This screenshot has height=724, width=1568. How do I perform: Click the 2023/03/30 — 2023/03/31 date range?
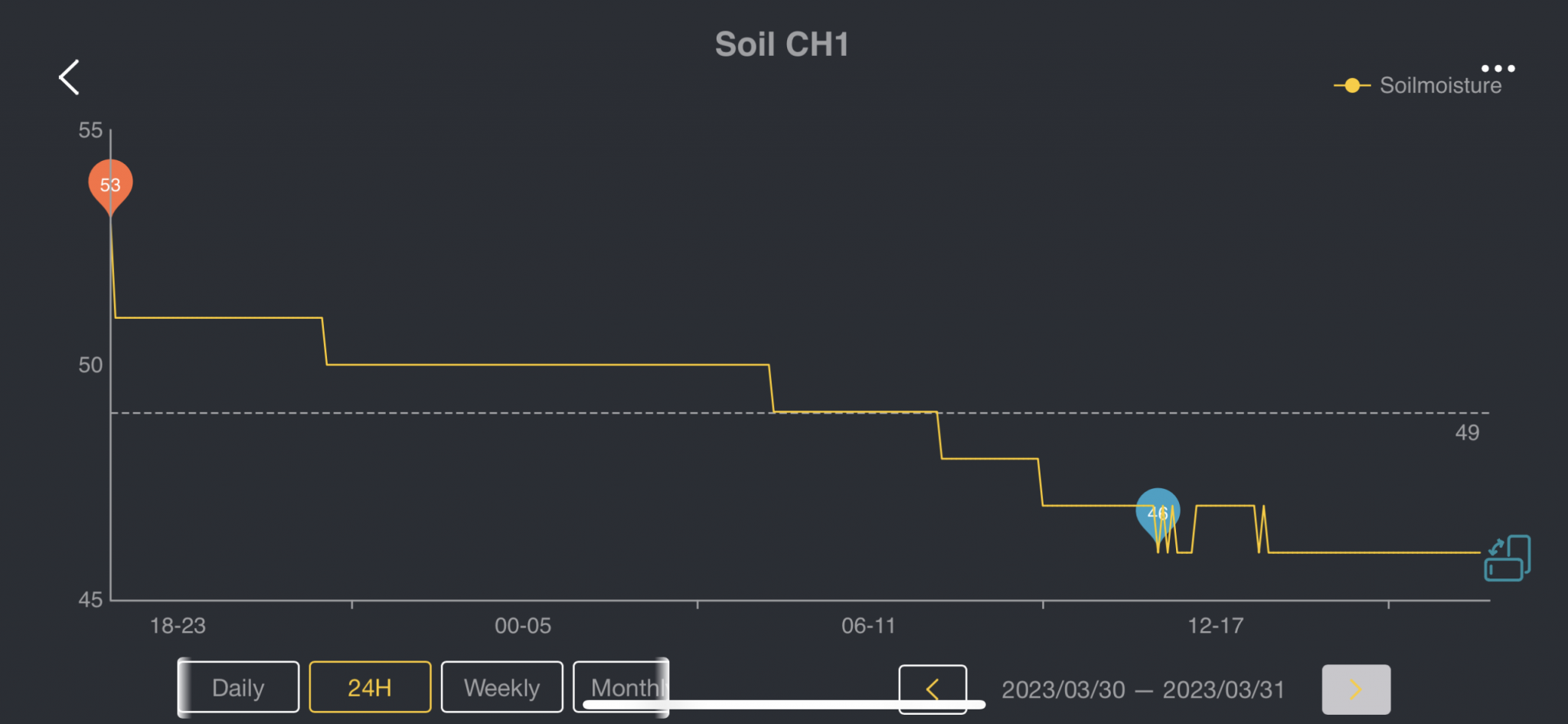[x=1142, y=690]
